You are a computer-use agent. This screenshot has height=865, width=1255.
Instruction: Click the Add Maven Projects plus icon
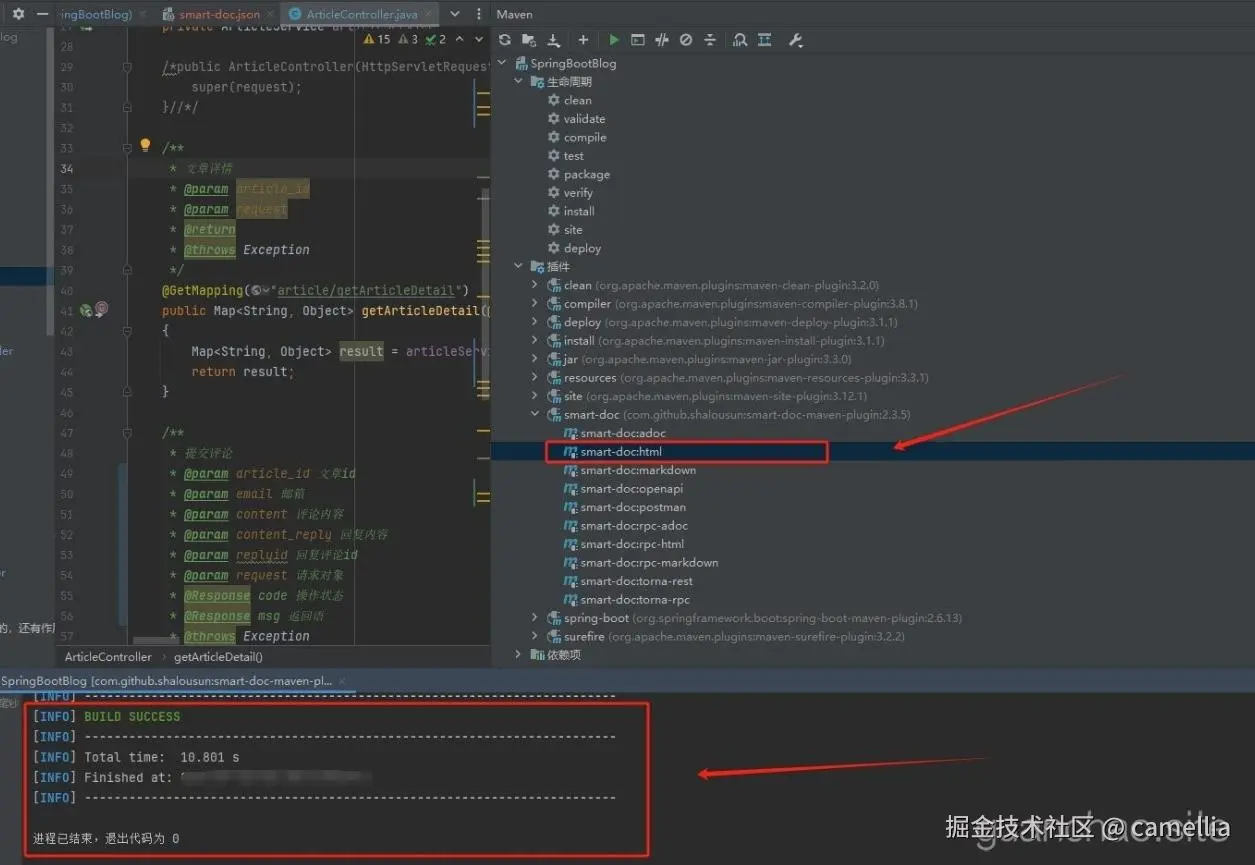pos(583,40)
